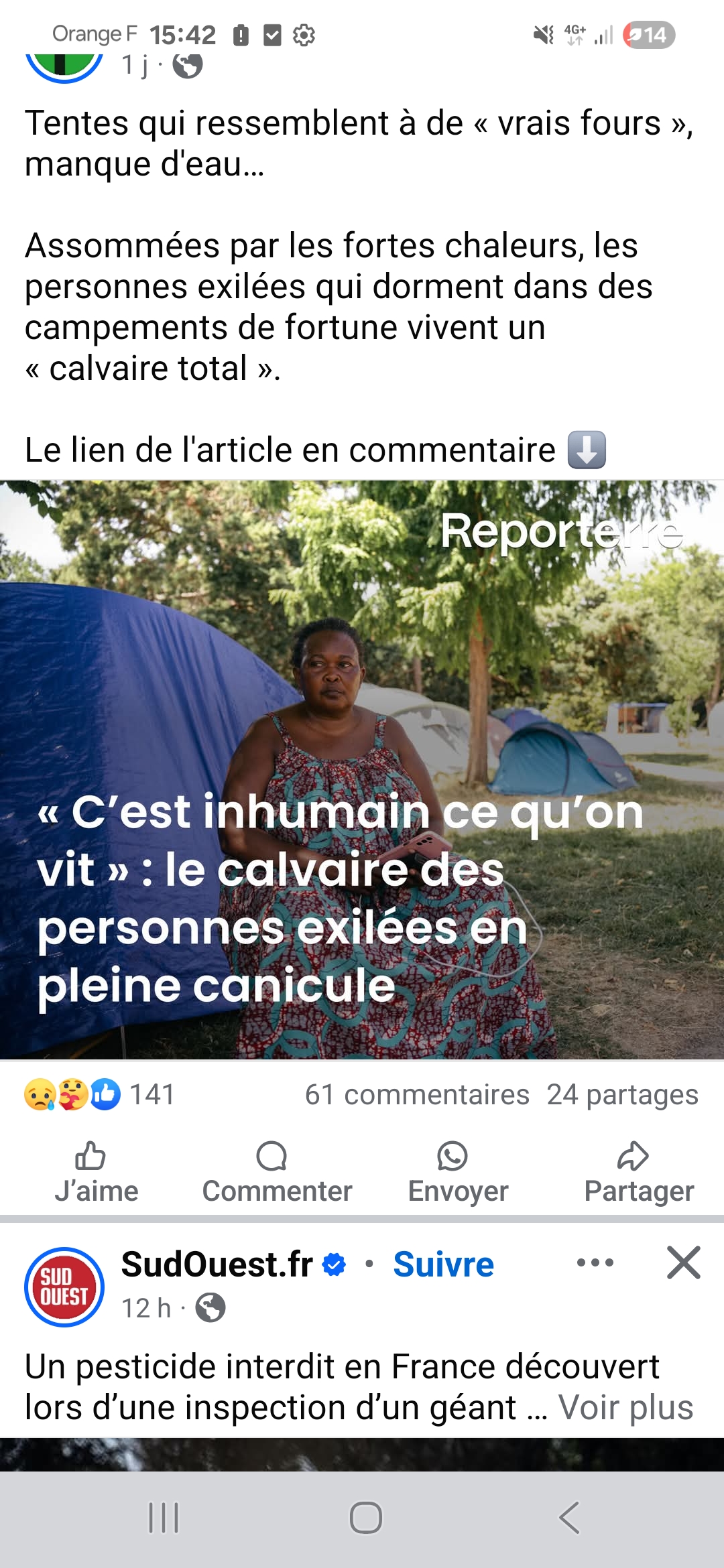This screenshot has height=1568, width=724.
Task: Open recent apps navigation button
Action: [x=164, y=1518]
